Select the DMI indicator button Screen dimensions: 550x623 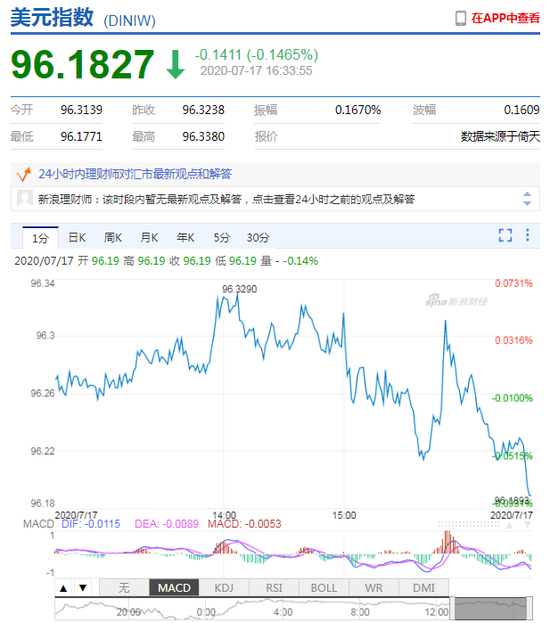(424, 588)
